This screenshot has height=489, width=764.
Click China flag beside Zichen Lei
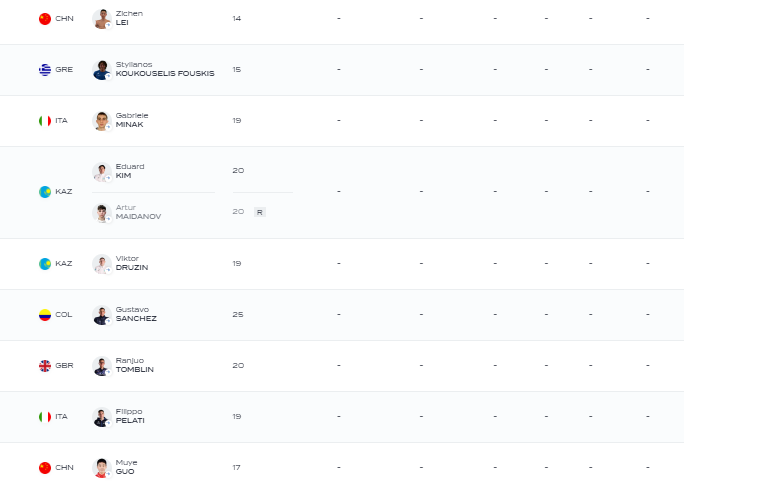tap(45, 19)
